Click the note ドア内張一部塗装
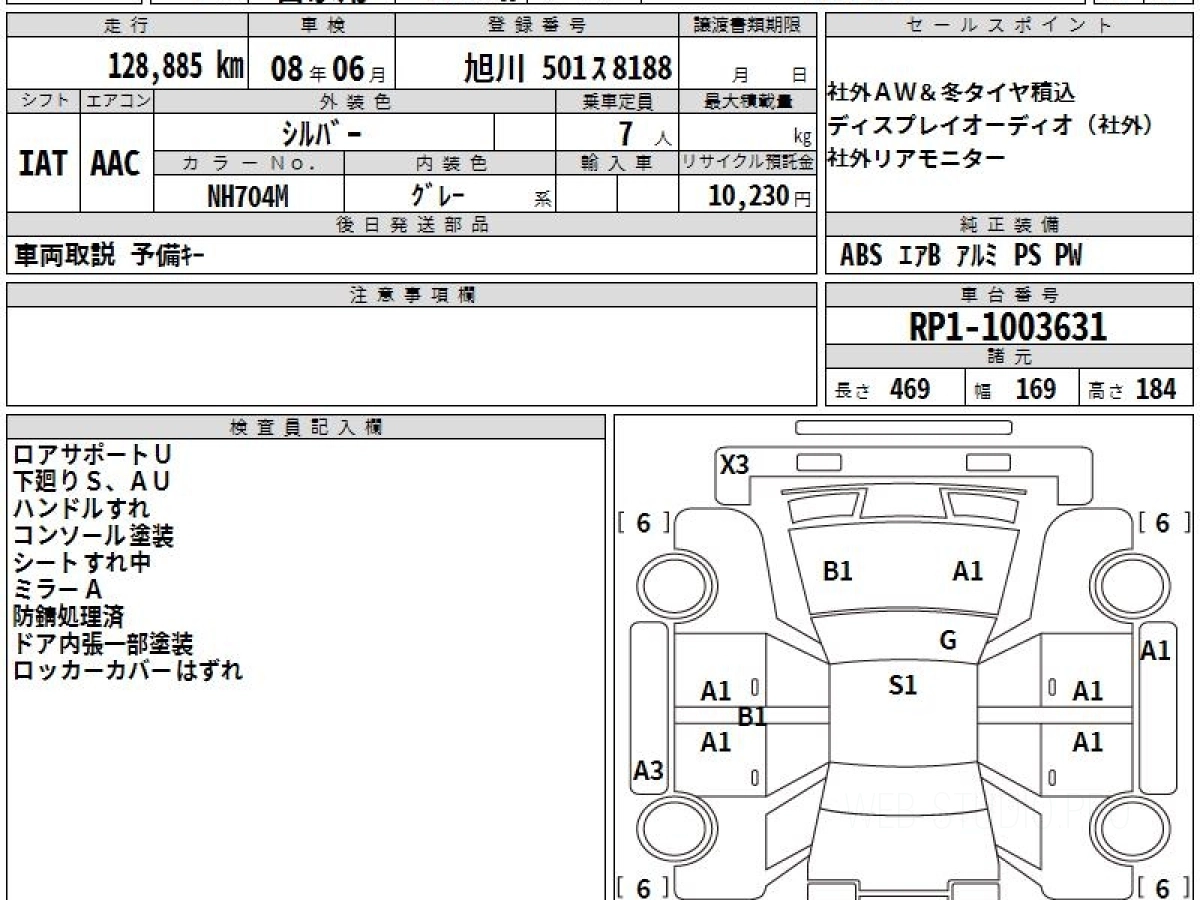This screenshot has width=1200, height=900. [x=104, y=643]
